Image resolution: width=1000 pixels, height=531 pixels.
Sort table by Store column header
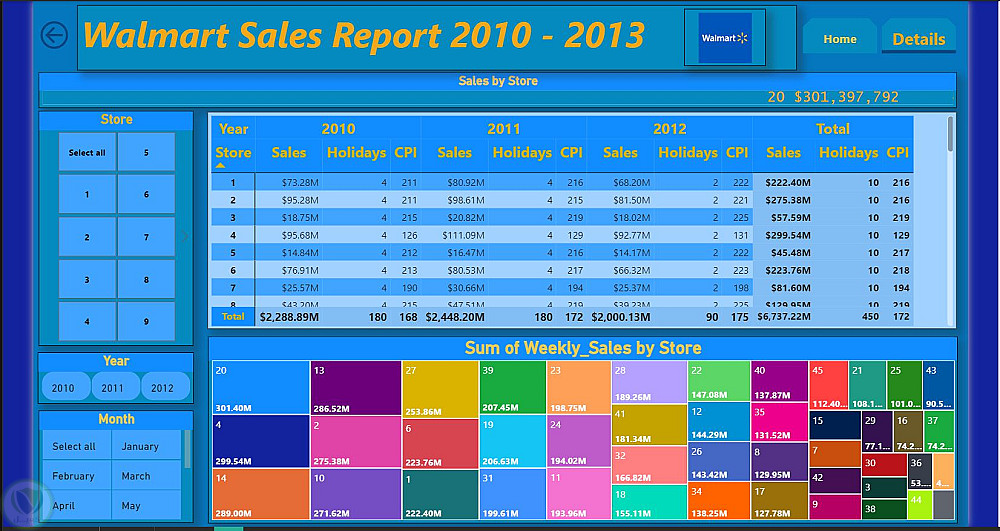coord(233,153)
